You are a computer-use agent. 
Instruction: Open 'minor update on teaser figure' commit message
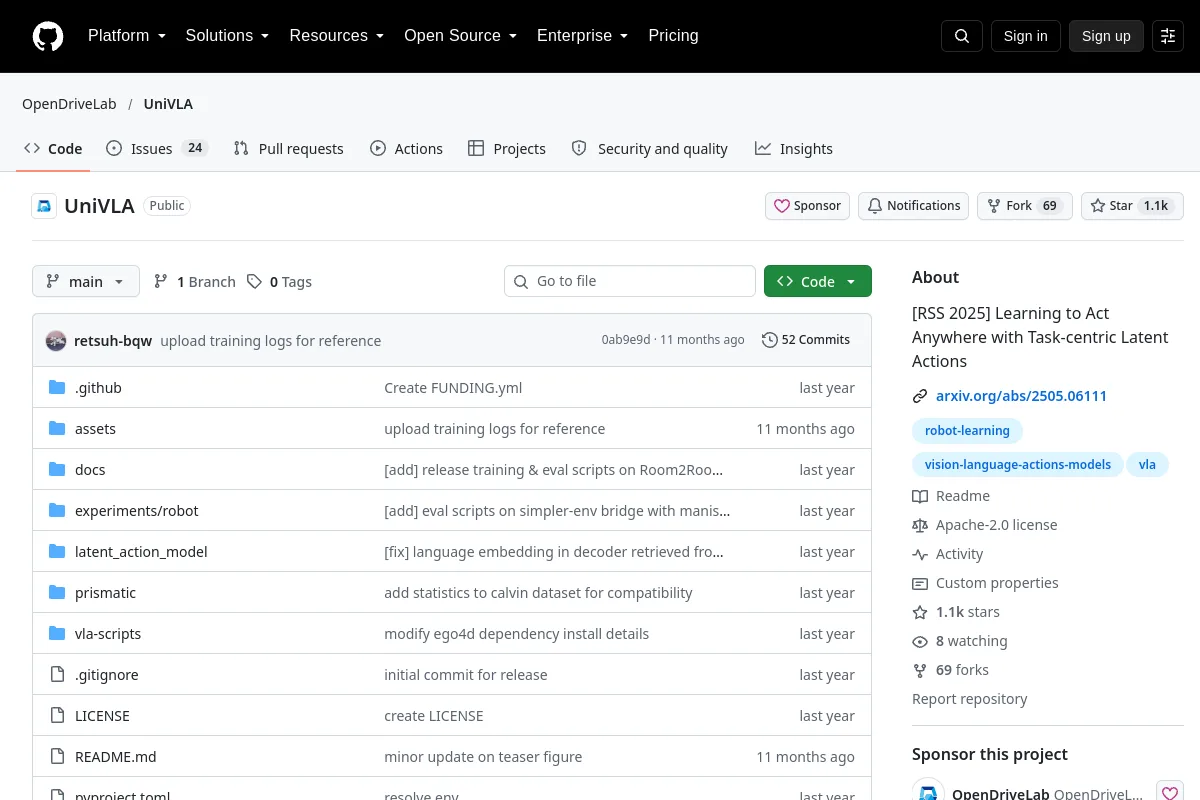click(483, 757)
